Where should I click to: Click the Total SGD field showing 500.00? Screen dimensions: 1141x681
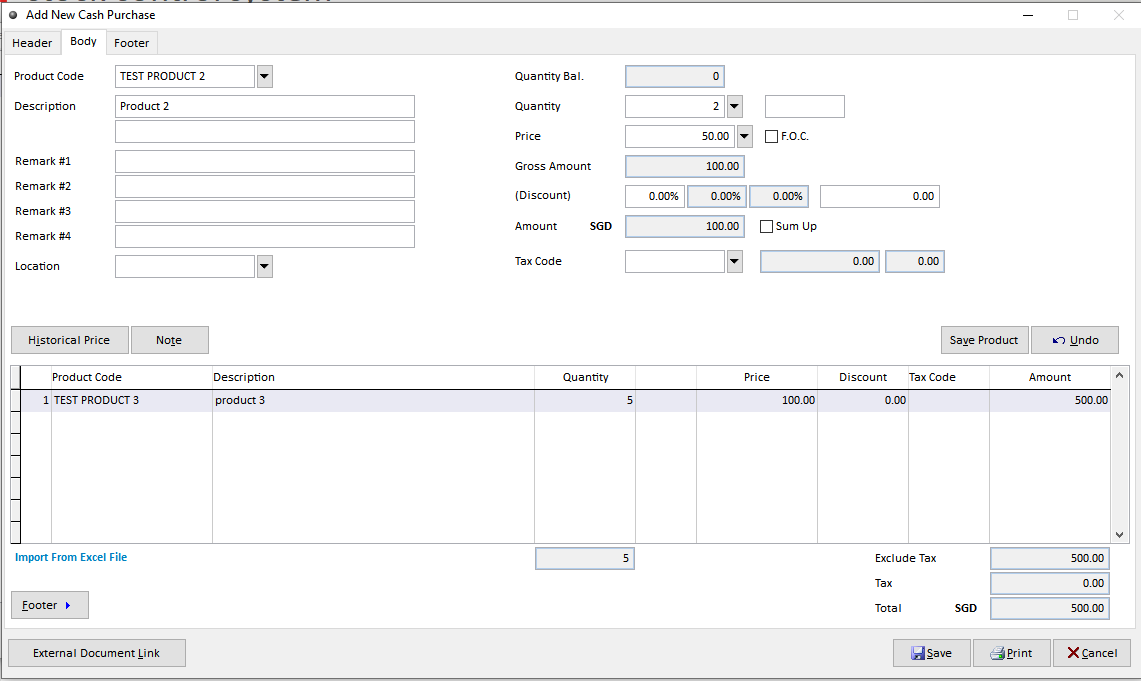click(1050, 608)
